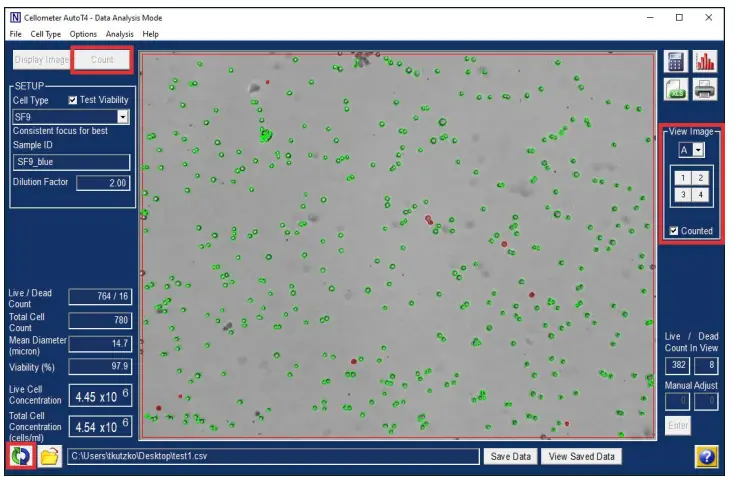
Task: Click the yellow help question mark icon
Action: pyautogui.click(x=706, y=456)
